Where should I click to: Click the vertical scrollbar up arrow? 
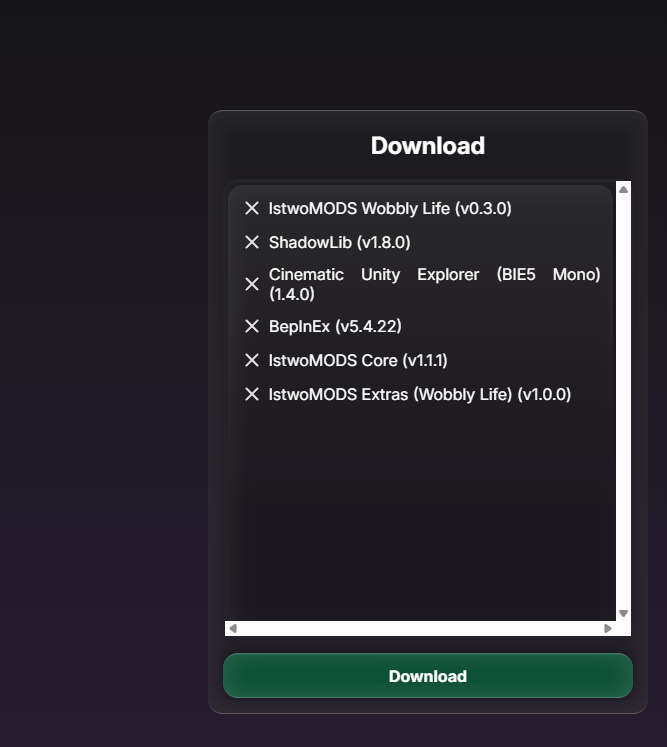point(623,189)
